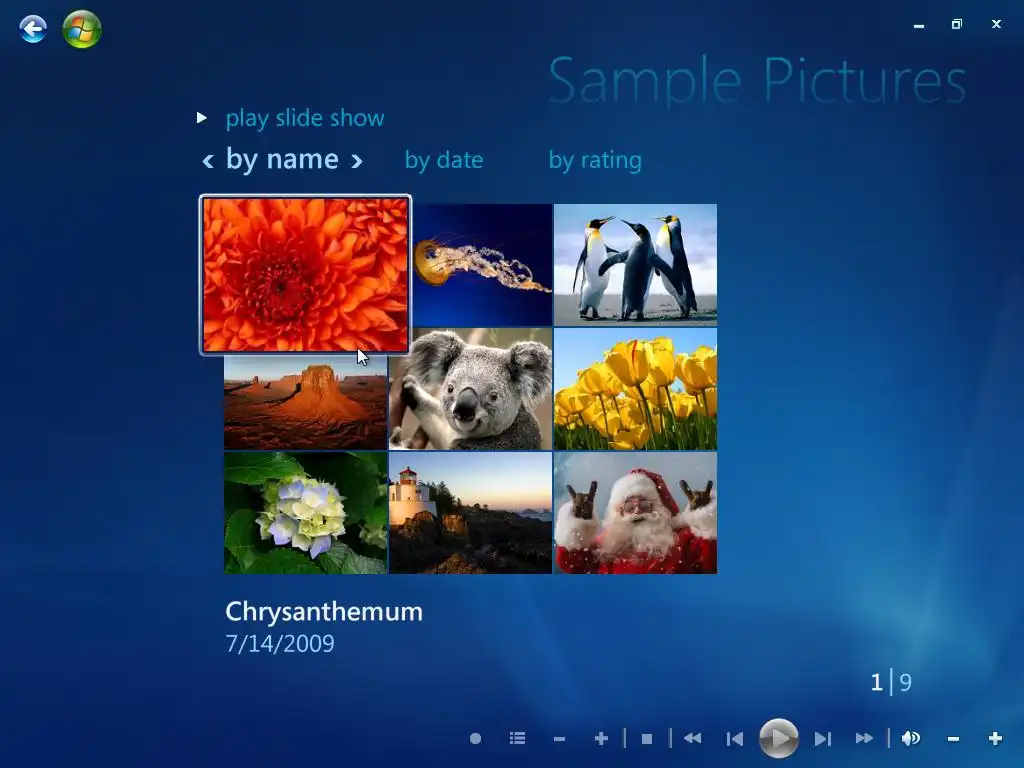Open the guide list icon
This screenshot has height=768, width=1024.
(517, 739)
